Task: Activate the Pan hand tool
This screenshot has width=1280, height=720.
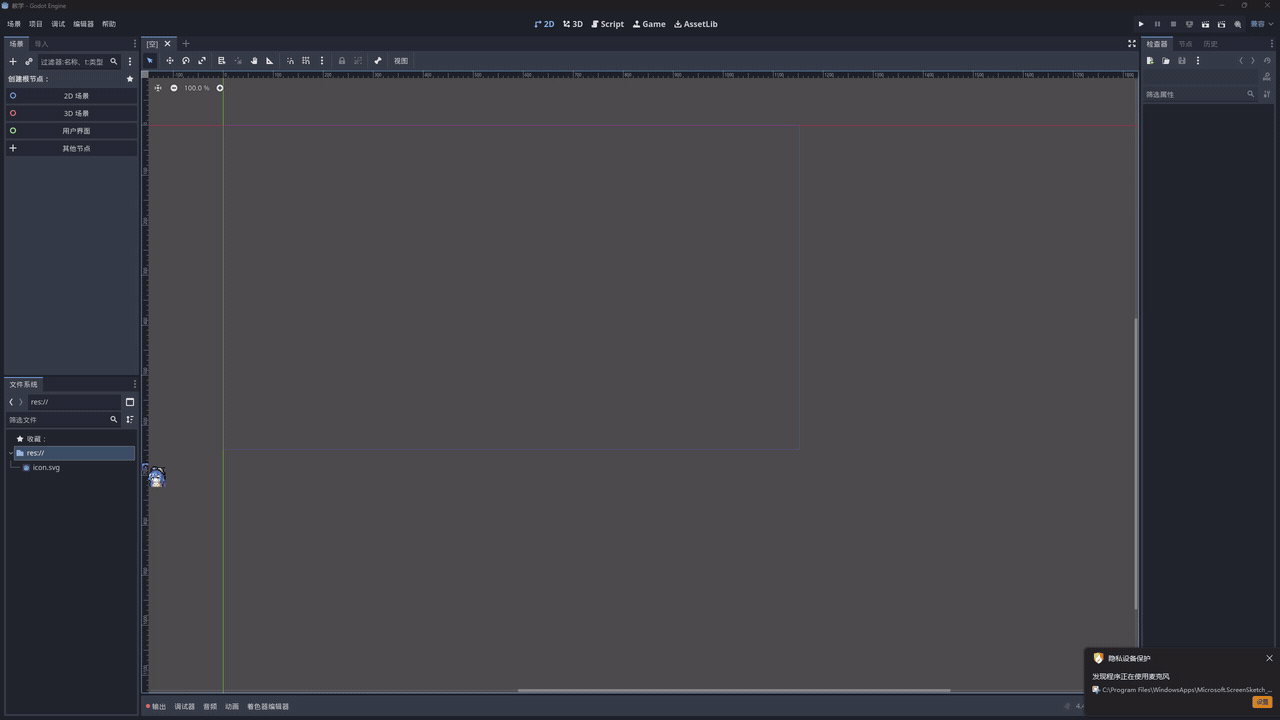Action: (254, 61)
